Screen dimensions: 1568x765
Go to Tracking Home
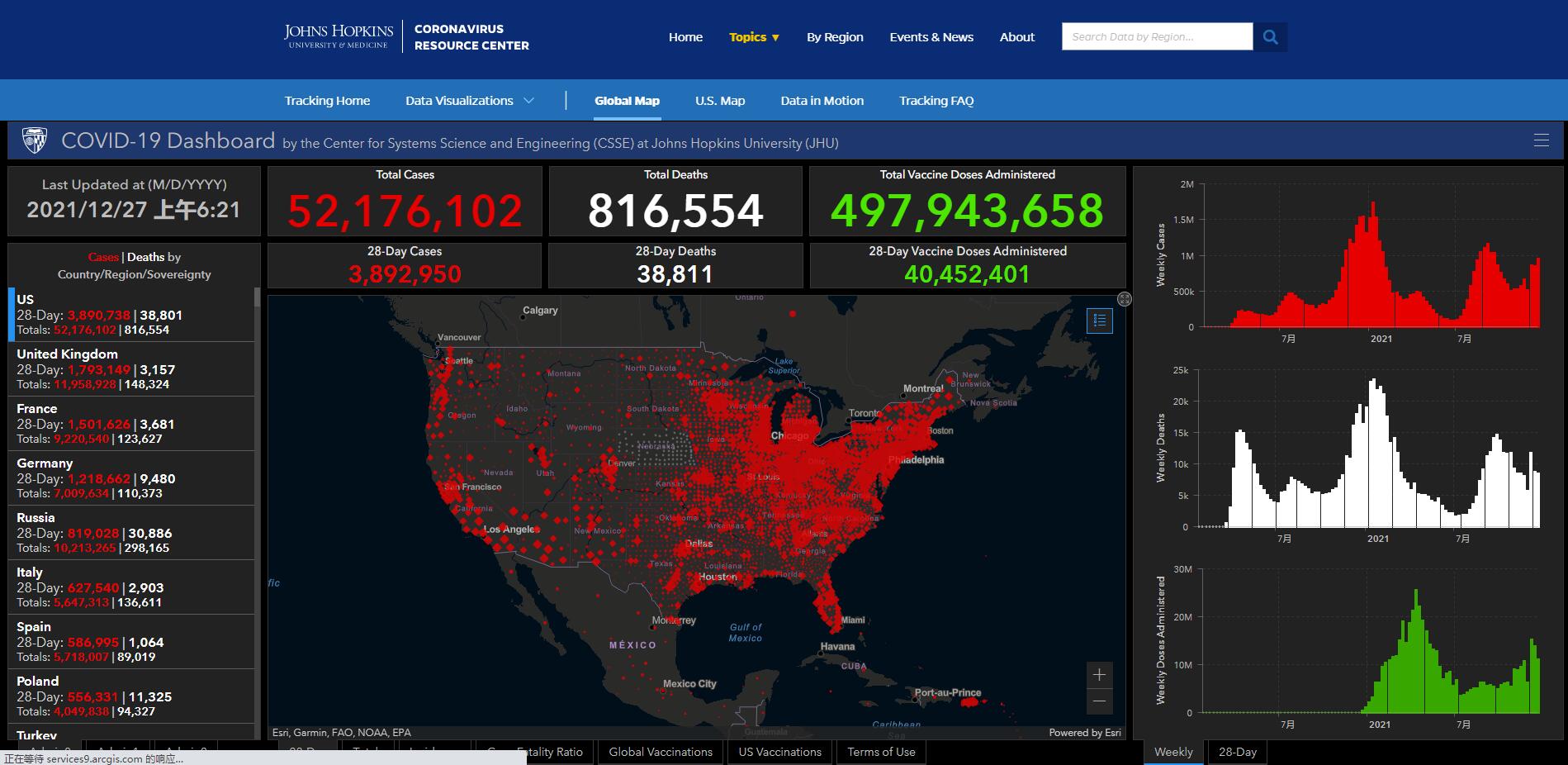(327, 101)
